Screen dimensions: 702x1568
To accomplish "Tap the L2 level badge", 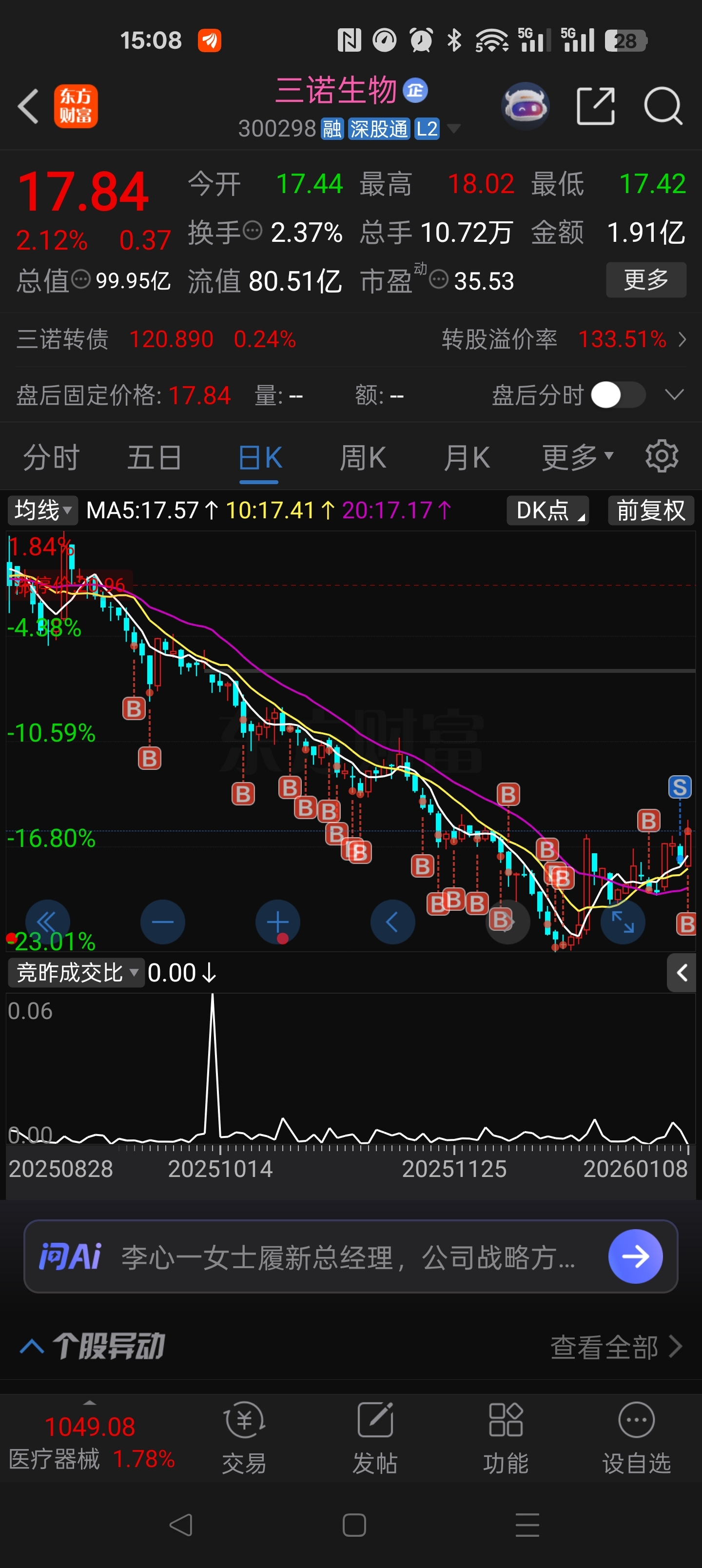I will pyautogui.click(x=427, y=129).
